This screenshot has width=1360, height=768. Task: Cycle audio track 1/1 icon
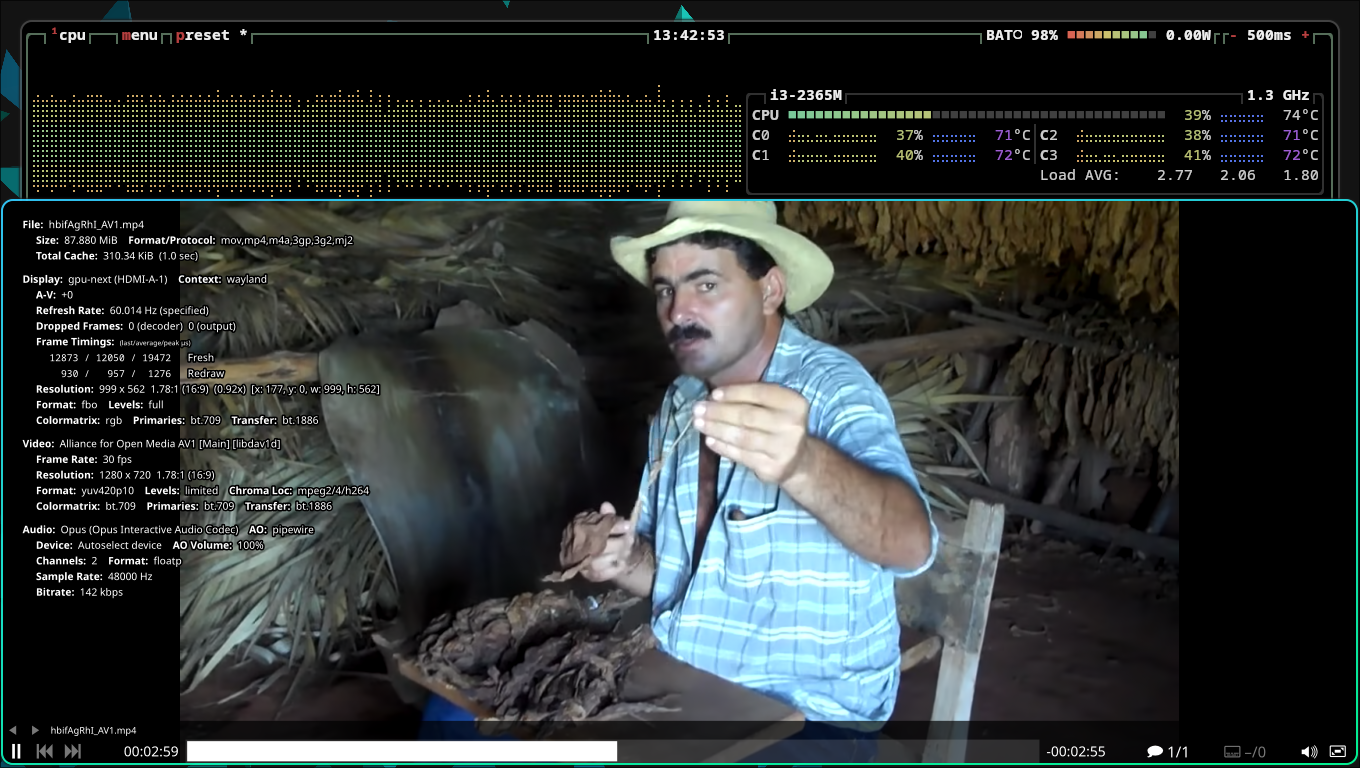pos(1167,751)
